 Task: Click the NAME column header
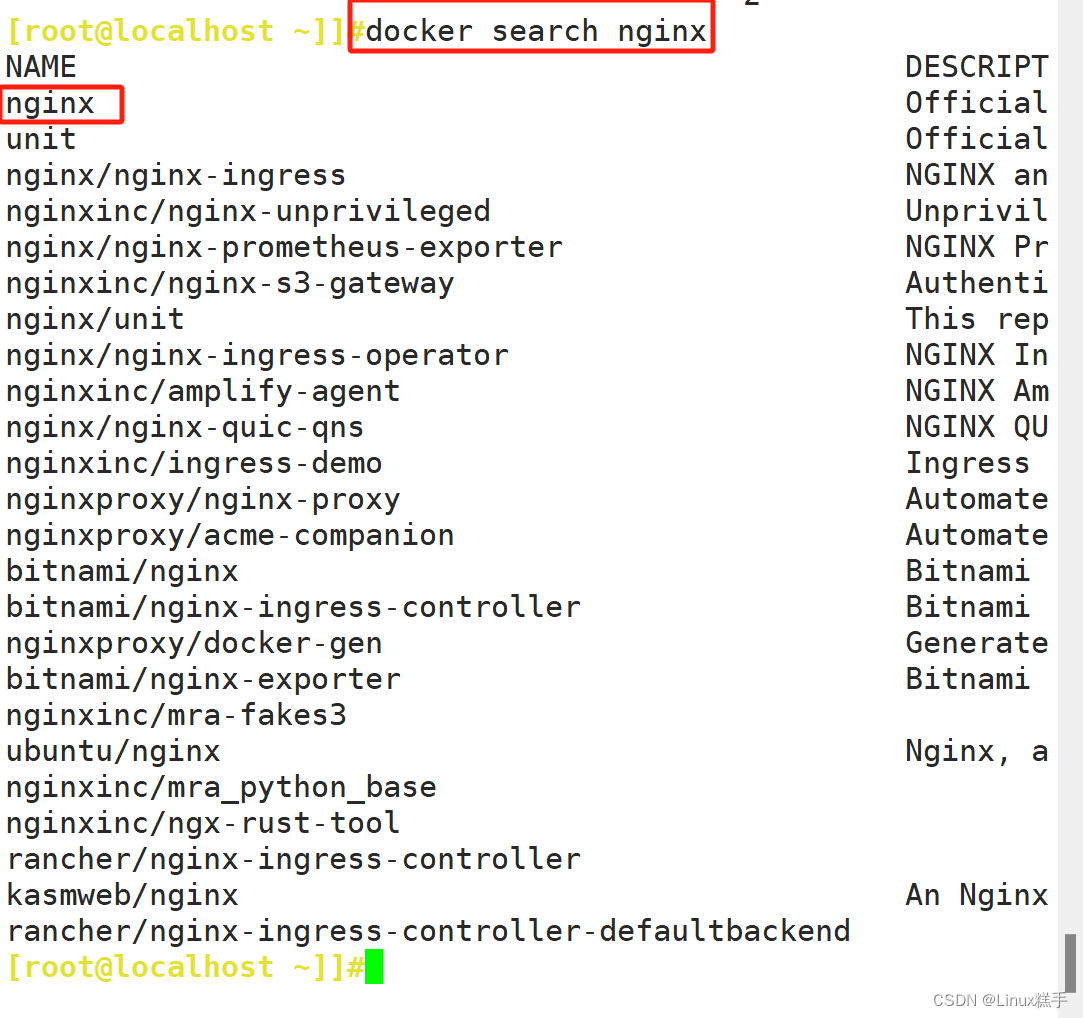point(41,67)
